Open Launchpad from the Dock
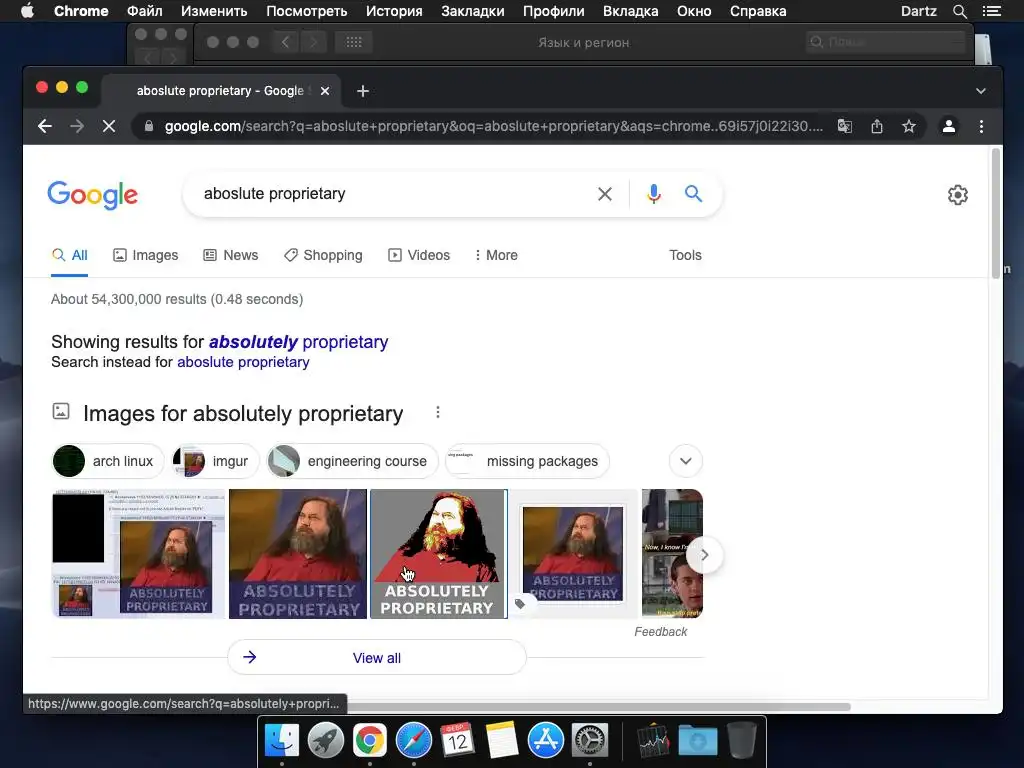 click(x=325, y=741)
